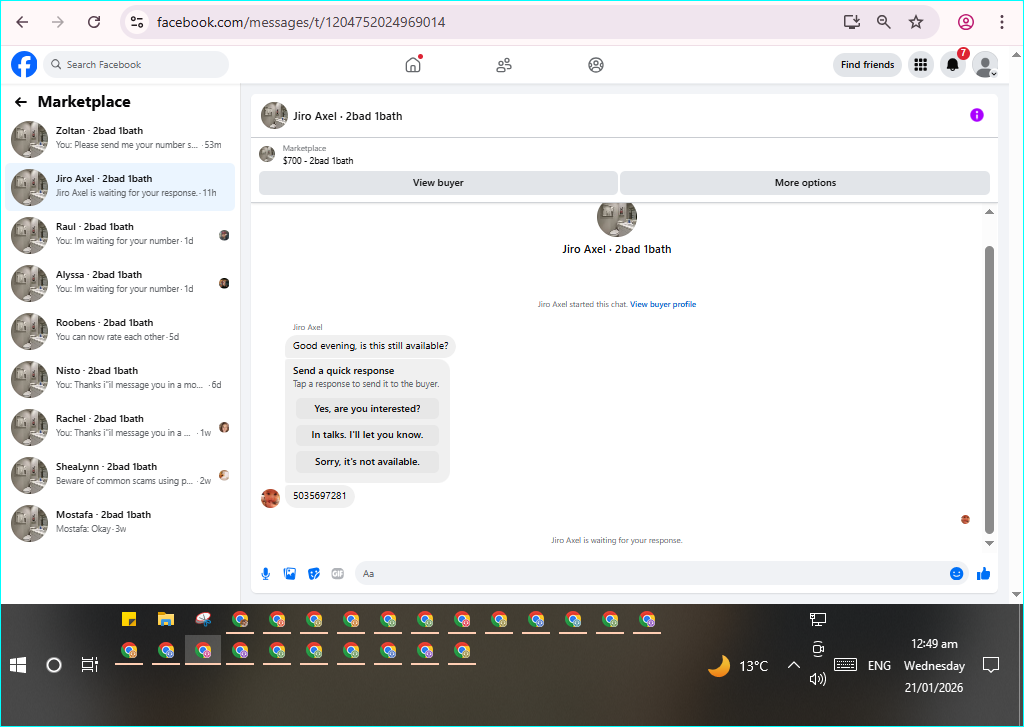The image size is (1024, 727).
Task: Bookmark this page with star icon
Action: click(916, 22)
